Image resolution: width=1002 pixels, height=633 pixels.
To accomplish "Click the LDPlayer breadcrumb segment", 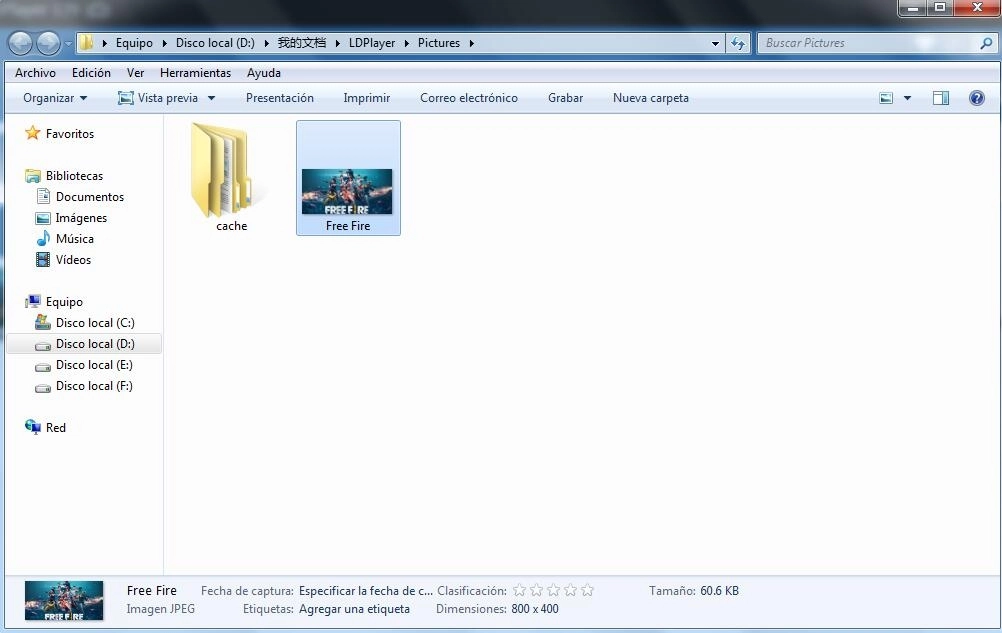I will tap(372, 43).
